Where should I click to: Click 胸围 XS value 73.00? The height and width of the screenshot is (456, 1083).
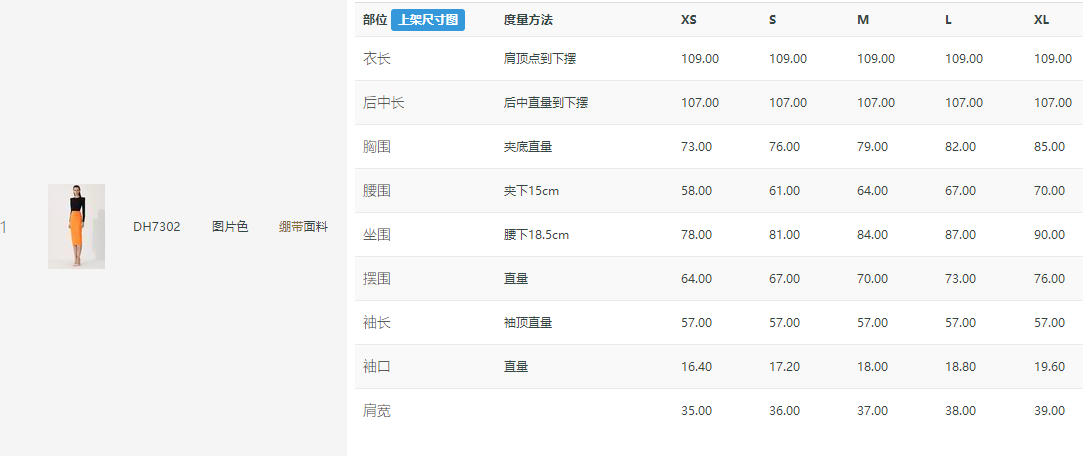tap(696, 146)
